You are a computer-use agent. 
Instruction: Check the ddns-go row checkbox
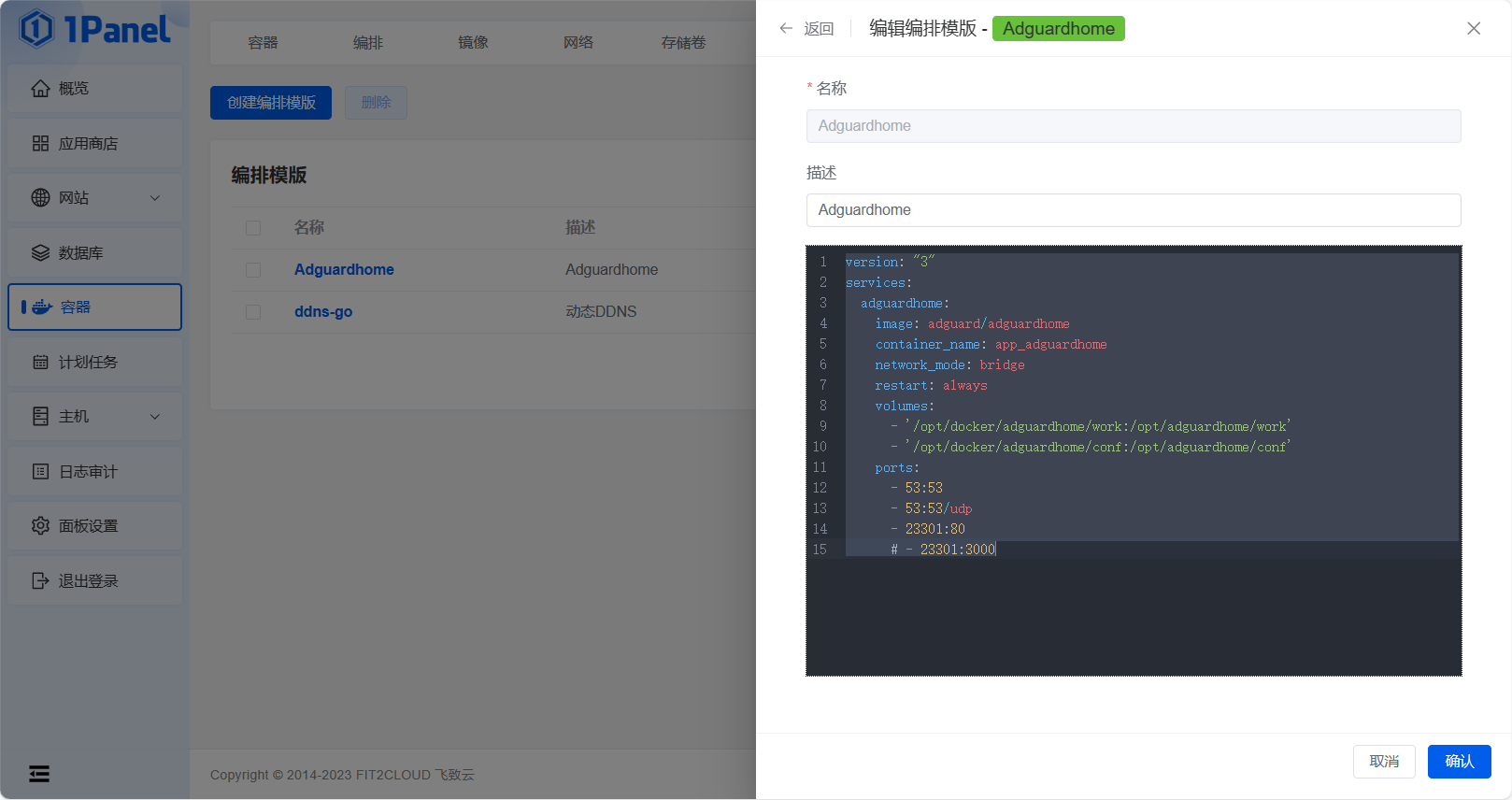[x=253, y=312]
